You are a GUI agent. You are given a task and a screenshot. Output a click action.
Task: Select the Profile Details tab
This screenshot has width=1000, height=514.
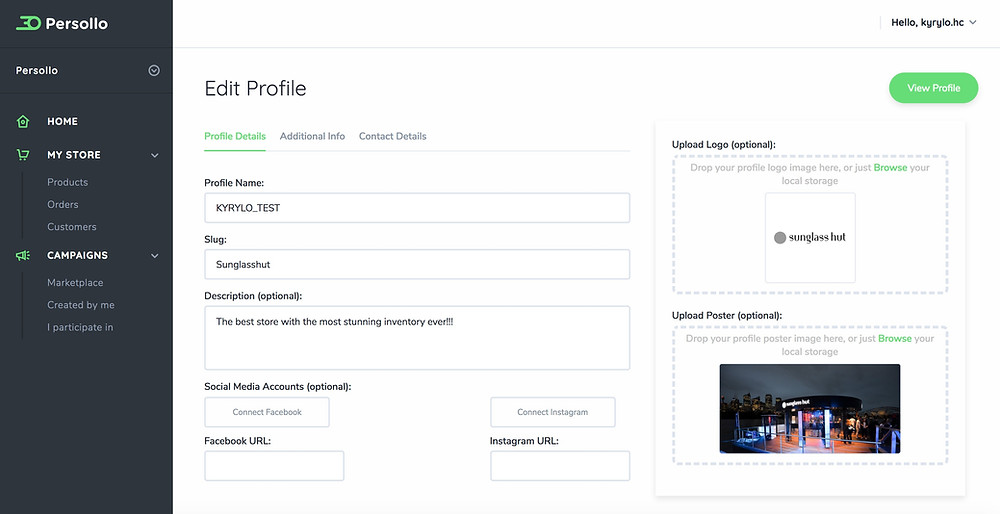235,136
